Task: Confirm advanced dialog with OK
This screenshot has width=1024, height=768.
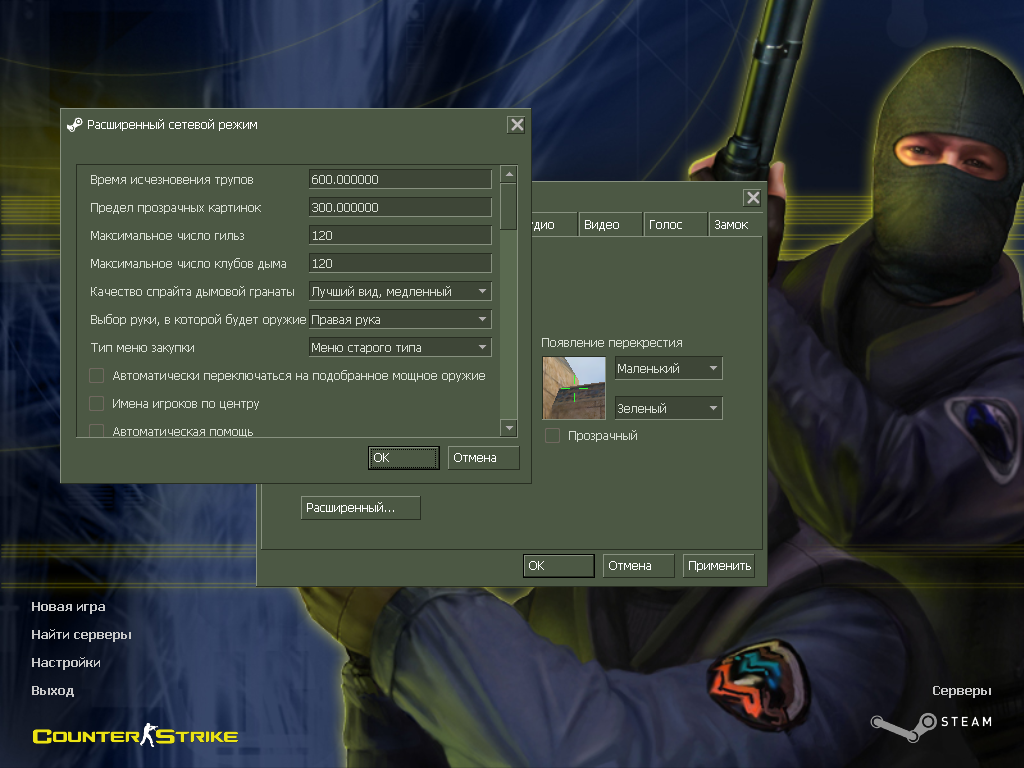Action: point(404,458)
